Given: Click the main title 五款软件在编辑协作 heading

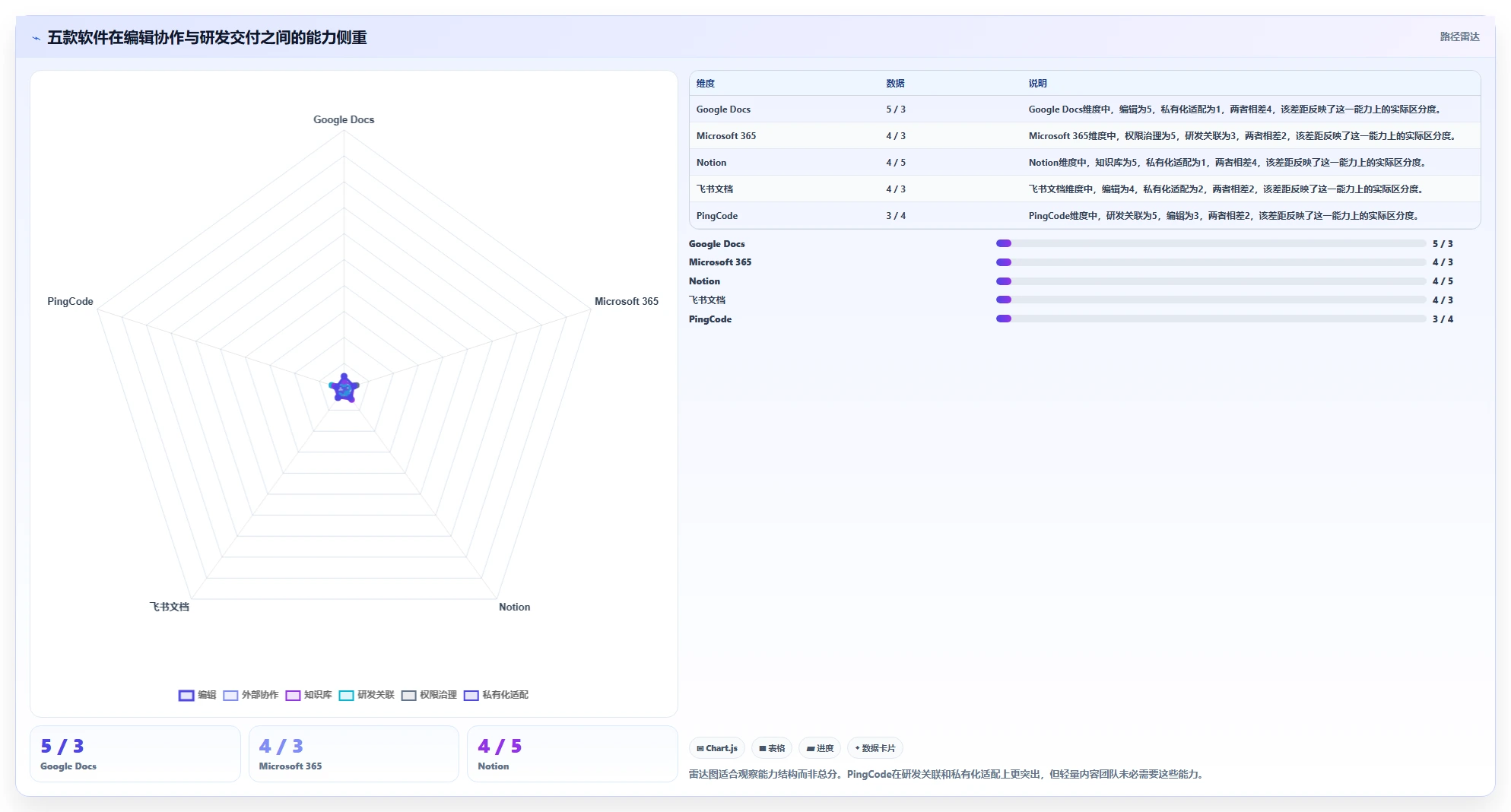Looking at the screenshot, I should pos(207,37).
